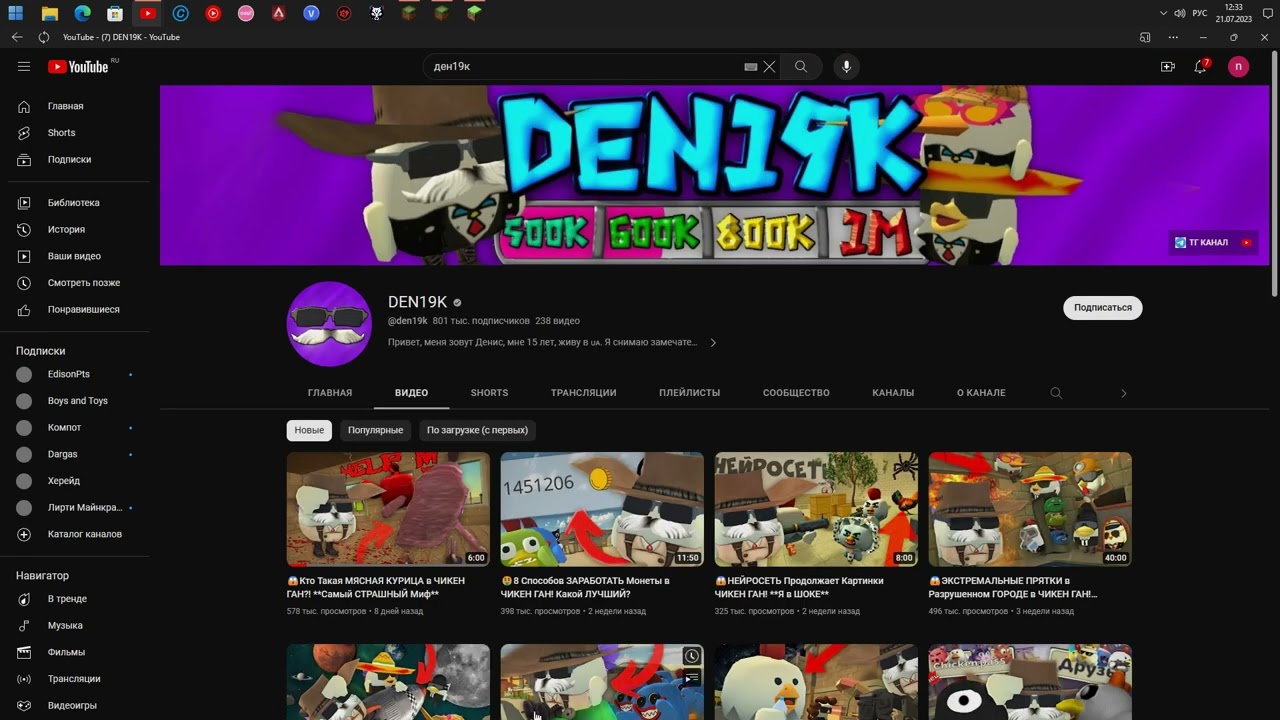Reload the page with refresh icon
This screenshot has height=720, width=1280.
coord(44,37)
